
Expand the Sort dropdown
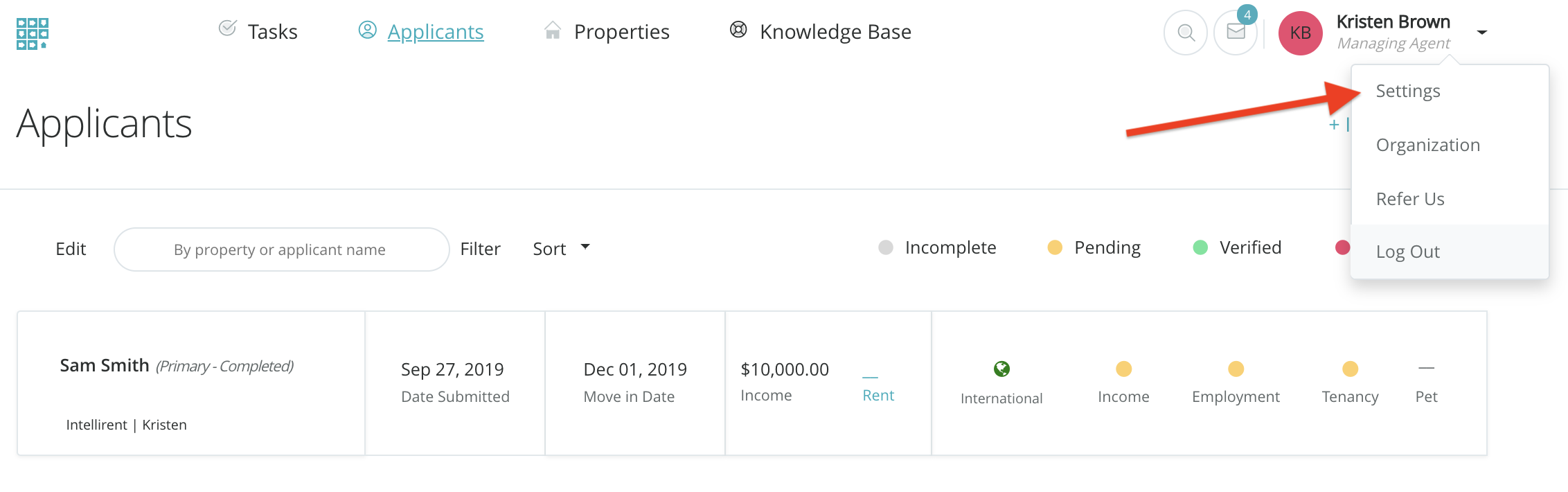point(561,248)
